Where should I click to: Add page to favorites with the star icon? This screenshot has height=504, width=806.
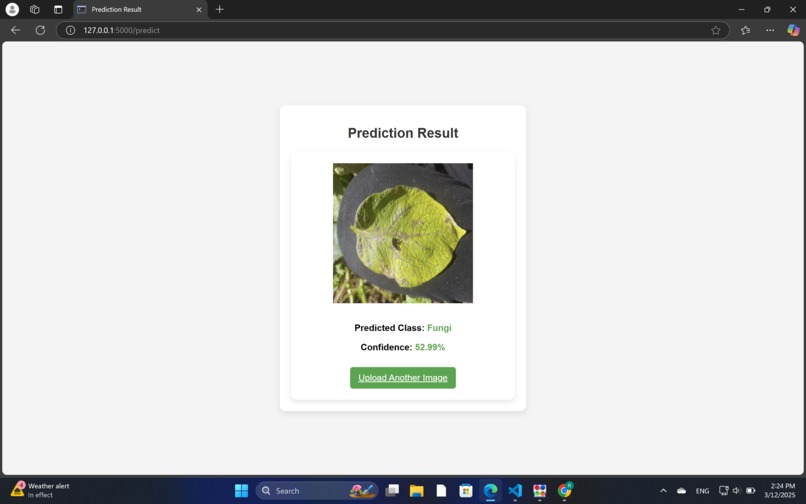click(x=716, y=30)
